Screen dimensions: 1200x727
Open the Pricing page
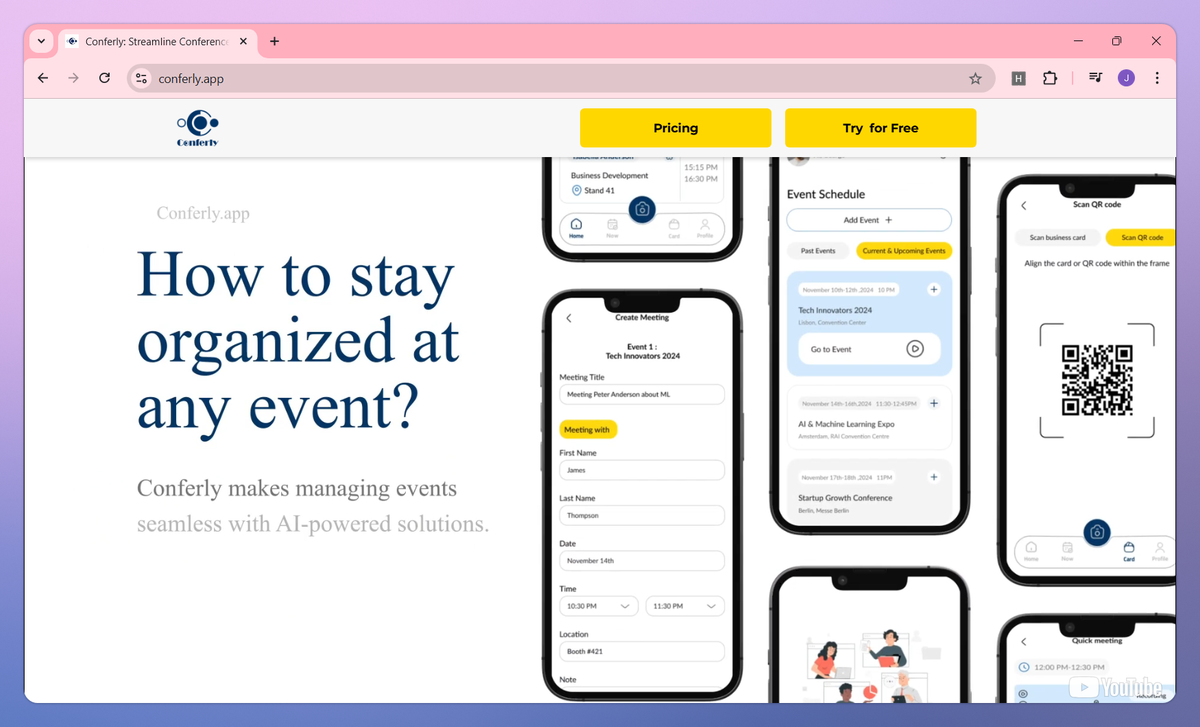click(x=676, y=128)
